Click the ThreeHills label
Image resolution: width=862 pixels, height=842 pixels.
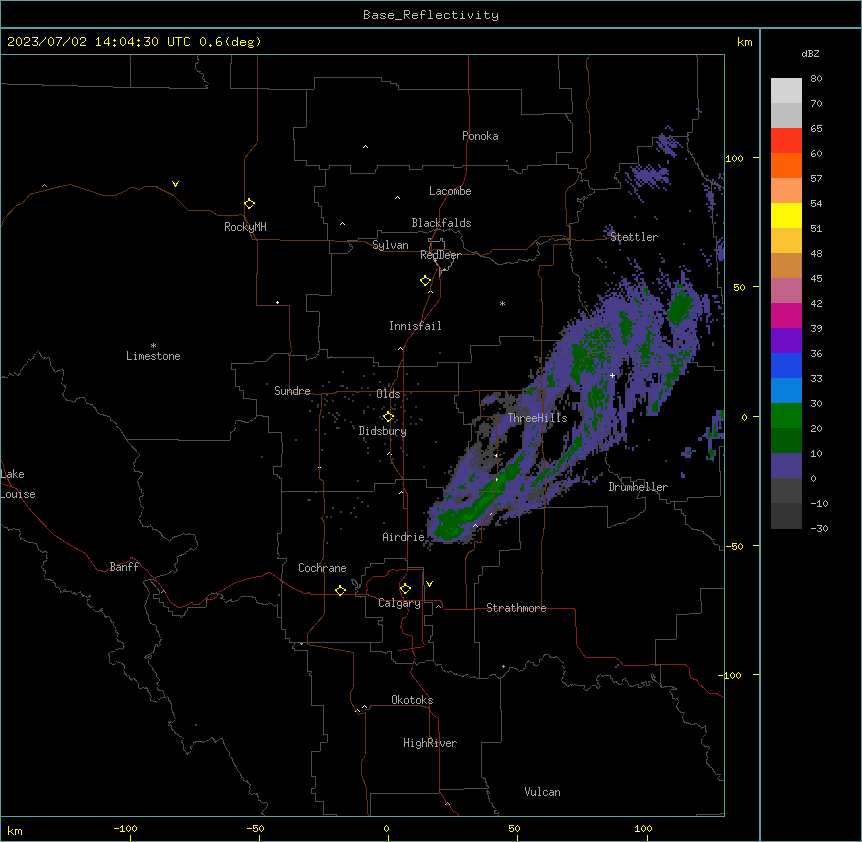538,418
